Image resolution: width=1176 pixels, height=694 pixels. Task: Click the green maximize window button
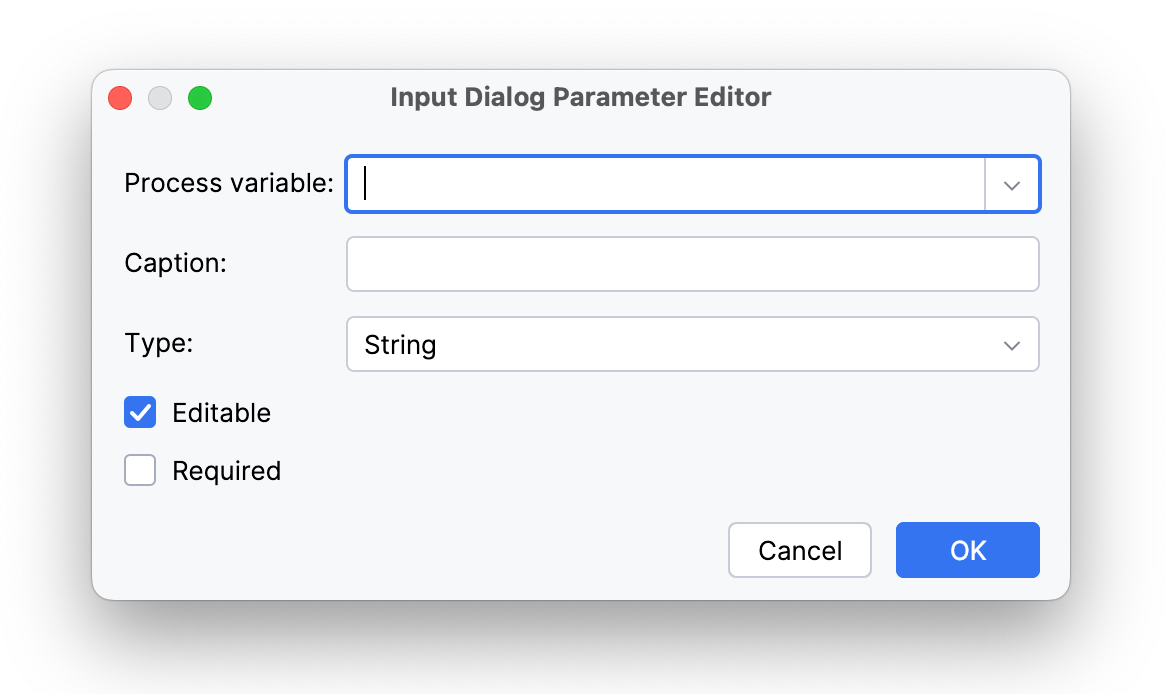click(200, 98)
